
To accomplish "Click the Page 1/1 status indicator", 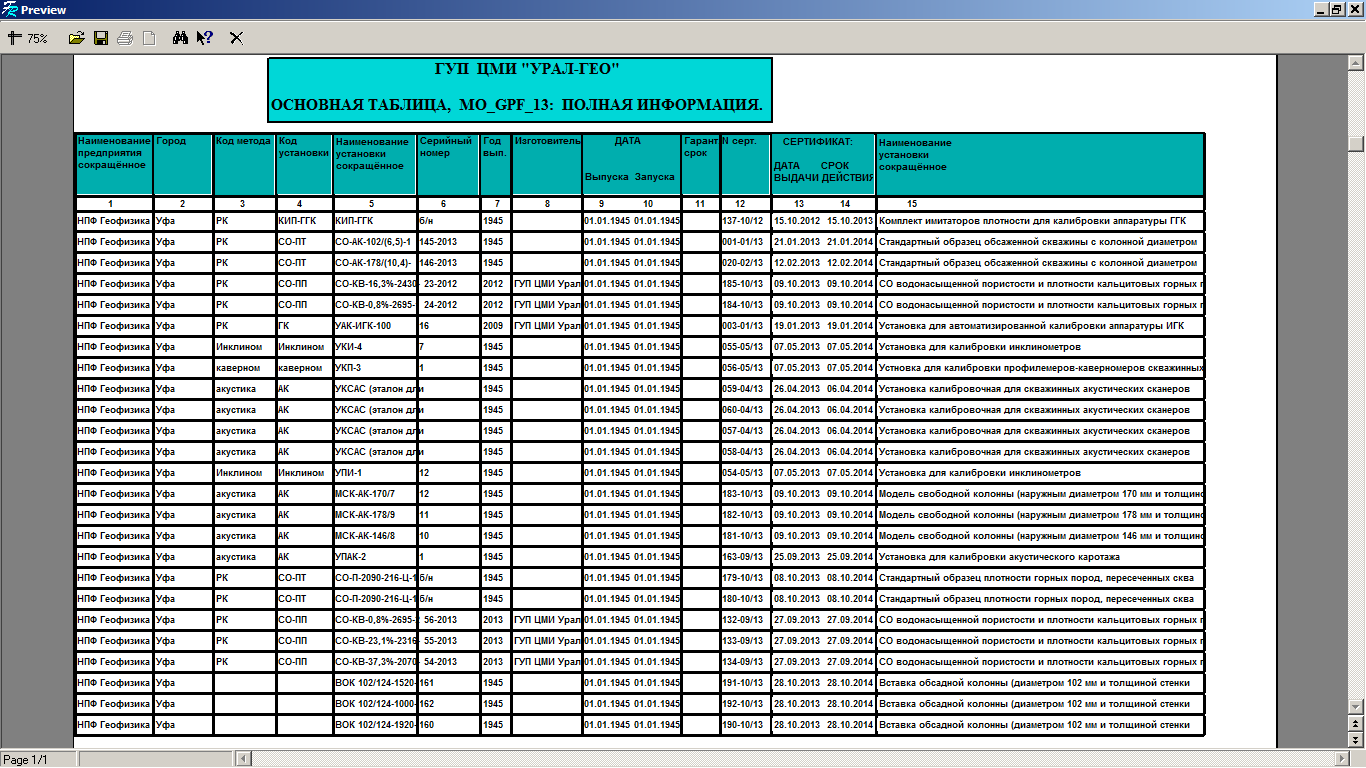I will [38, 760].
